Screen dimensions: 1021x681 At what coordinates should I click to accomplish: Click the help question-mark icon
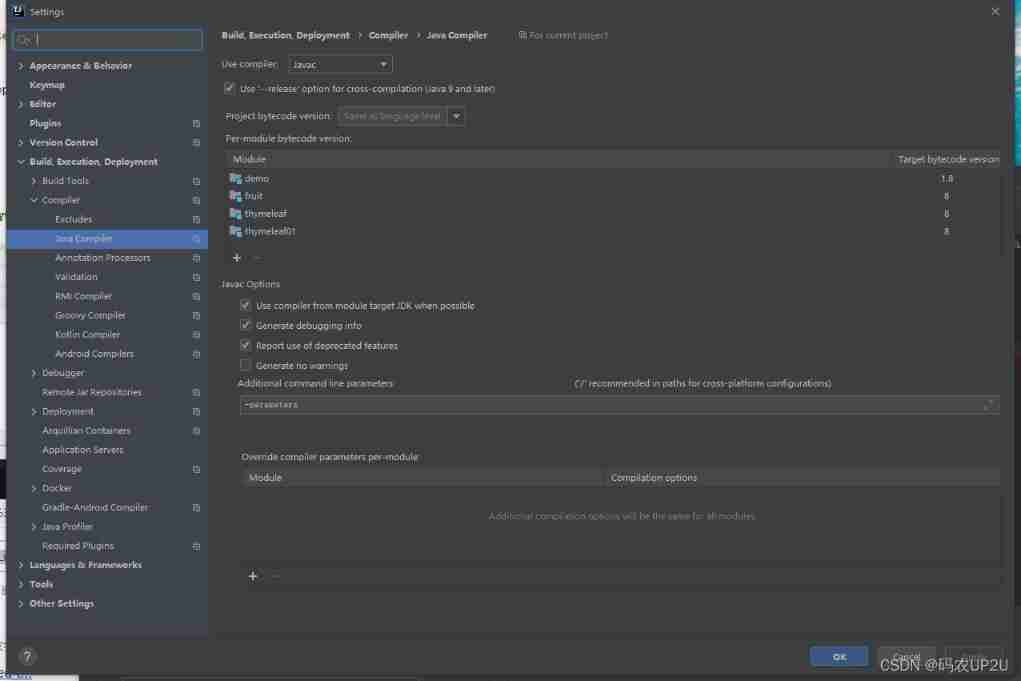click(x=26, y=655)
